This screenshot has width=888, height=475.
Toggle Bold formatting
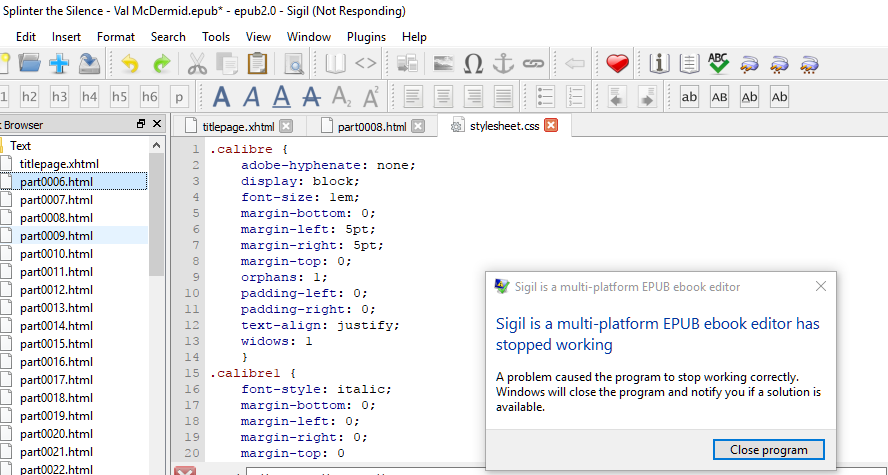pyautogui.click(x=221, y=97)
